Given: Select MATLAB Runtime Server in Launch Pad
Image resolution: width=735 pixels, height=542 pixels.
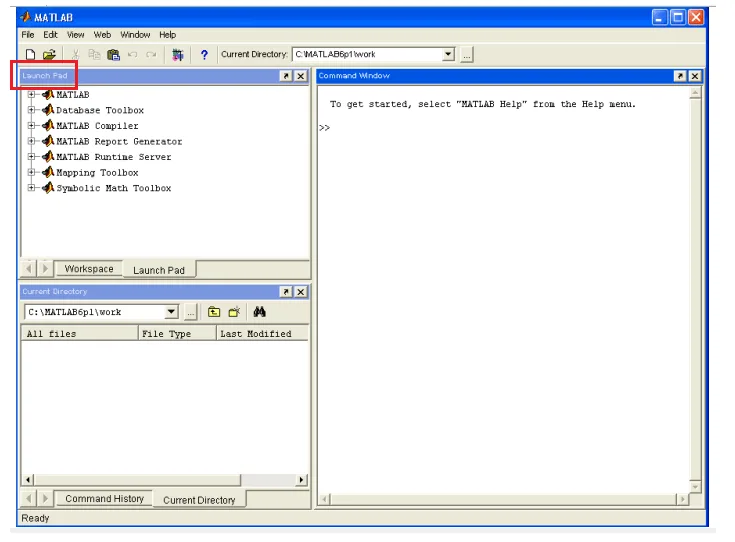Looking at the screenshot, I should pyautogui.click(x=113, y=157).
